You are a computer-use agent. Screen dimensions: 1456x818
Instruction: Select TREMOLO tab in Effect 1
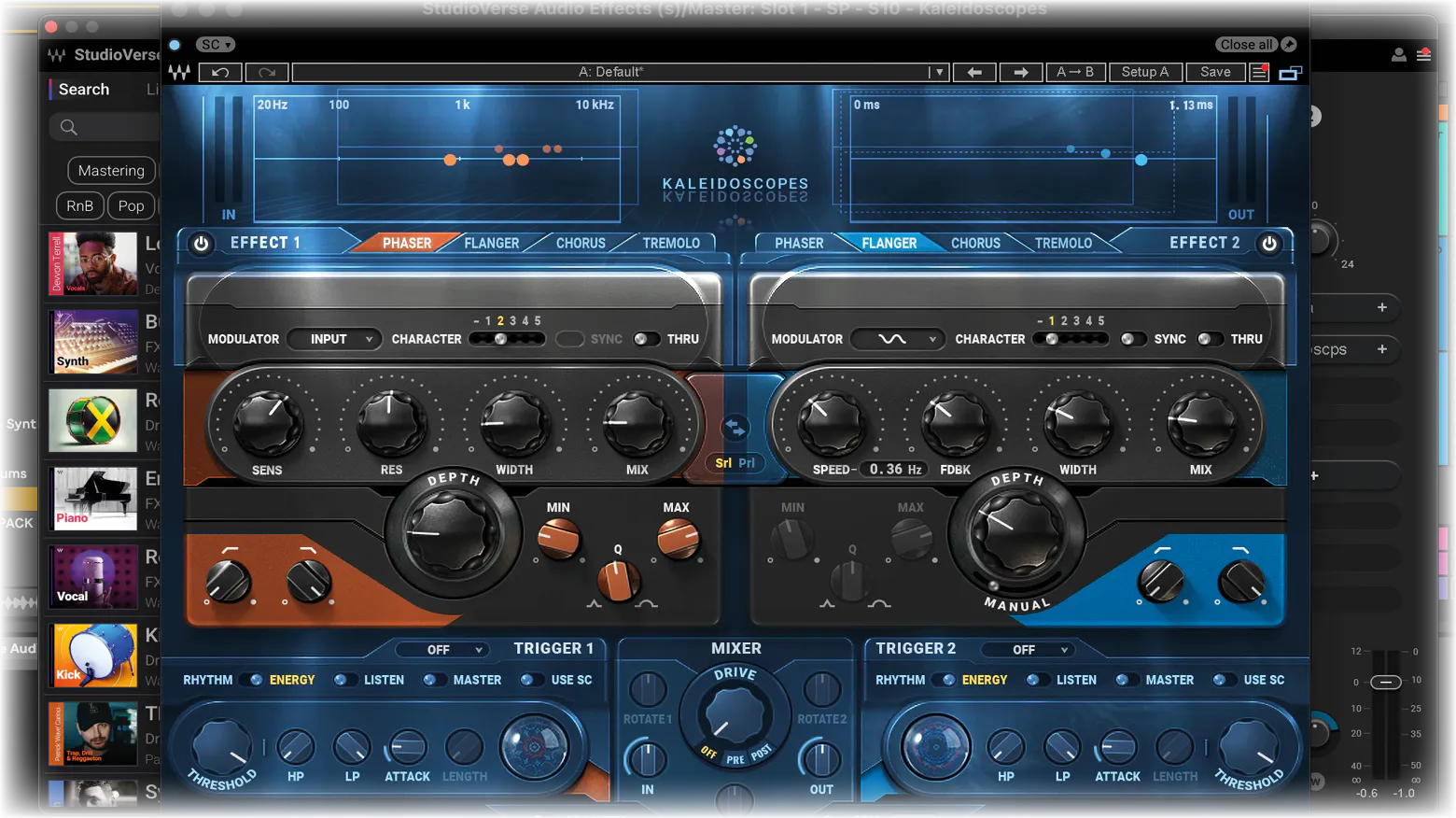point(671,243)
